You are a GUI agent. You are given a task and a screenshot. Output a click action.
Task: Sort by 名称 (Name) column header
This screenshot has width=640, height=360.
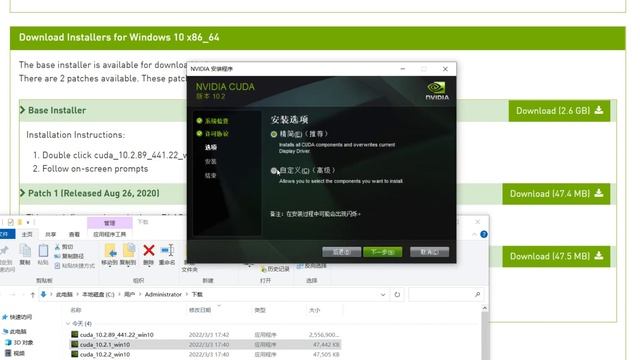76,310
